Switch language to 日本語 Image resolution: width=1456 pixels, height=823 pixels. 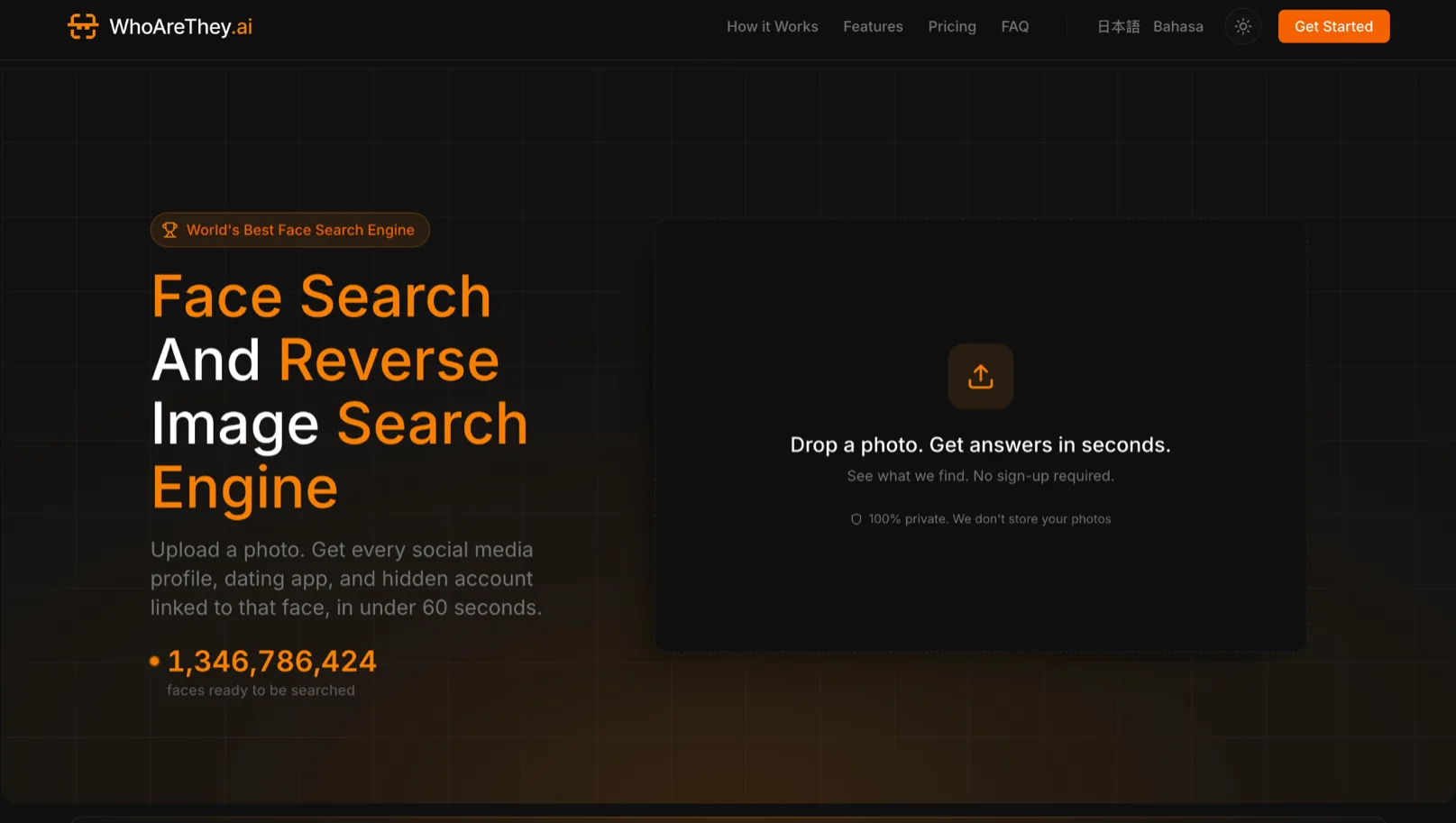click(1118, 27)
